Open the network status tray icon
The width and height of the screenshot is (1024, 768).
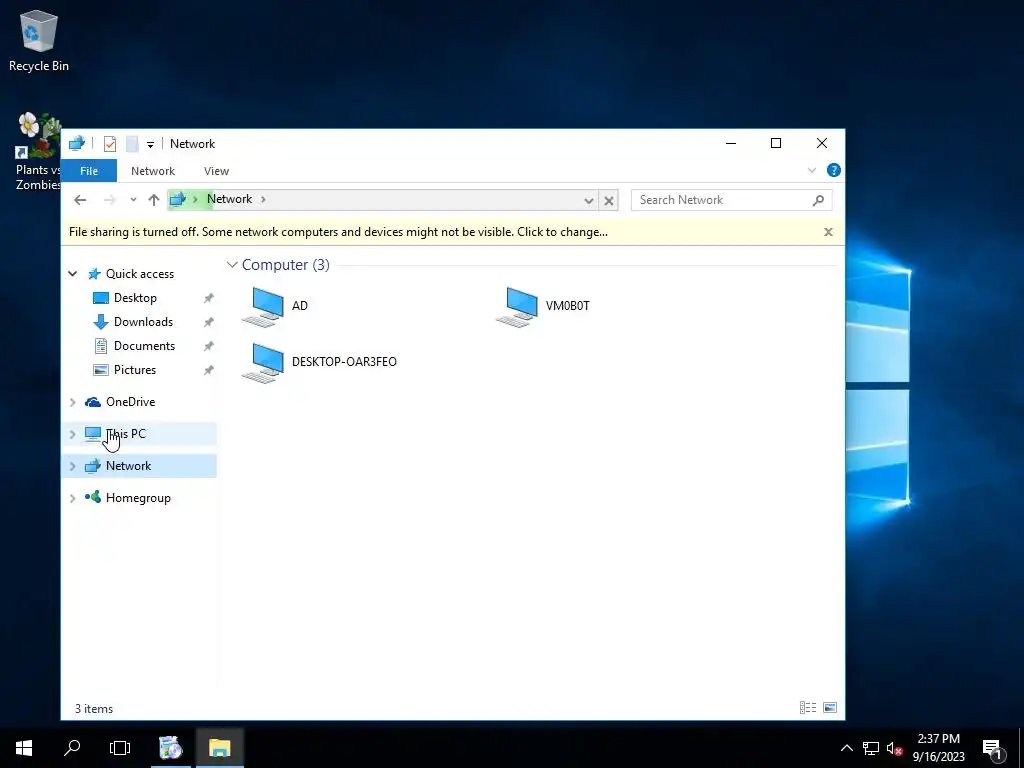tap(871, 748)
